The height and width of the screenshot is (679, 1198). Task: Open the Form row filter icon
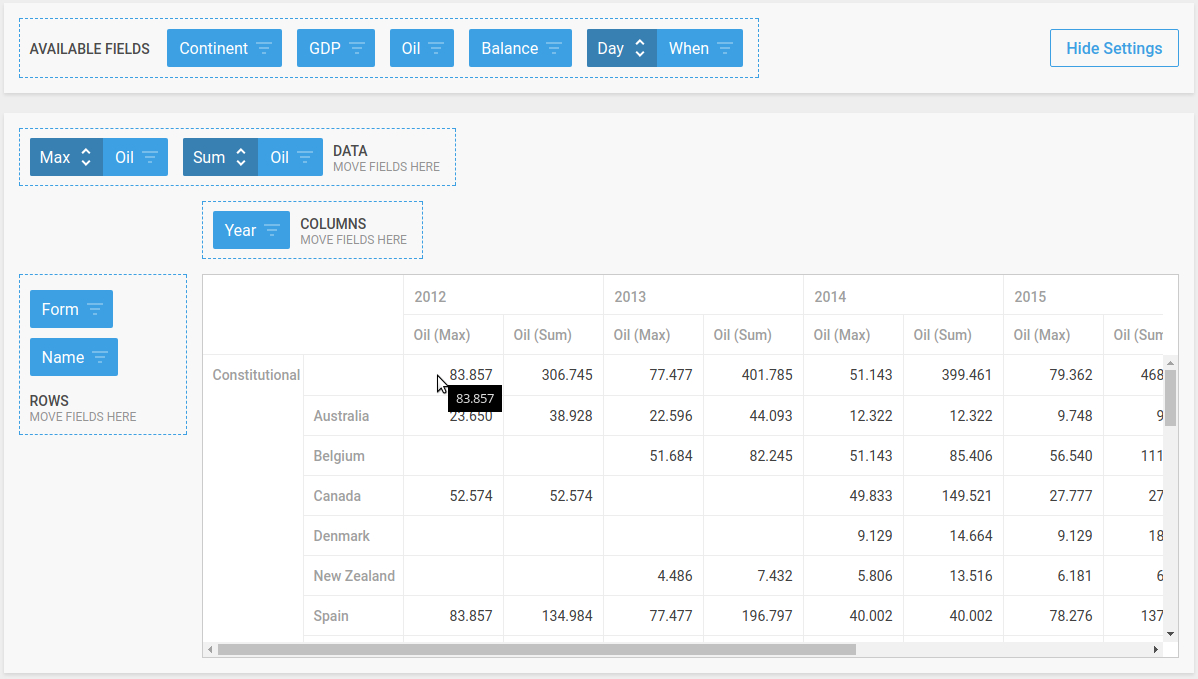point(95,309)
